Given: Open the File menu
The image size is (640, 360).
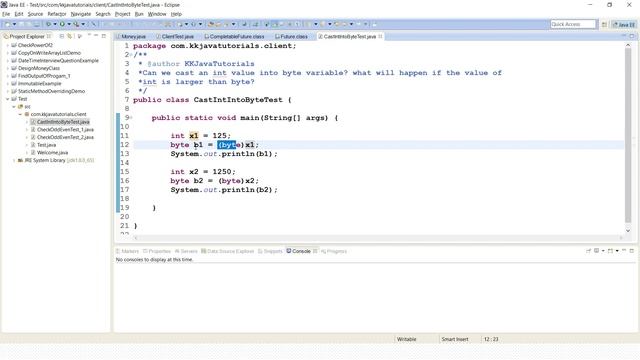Looking at the screenshot, I should pyautogui.click(x=6, y=14).
